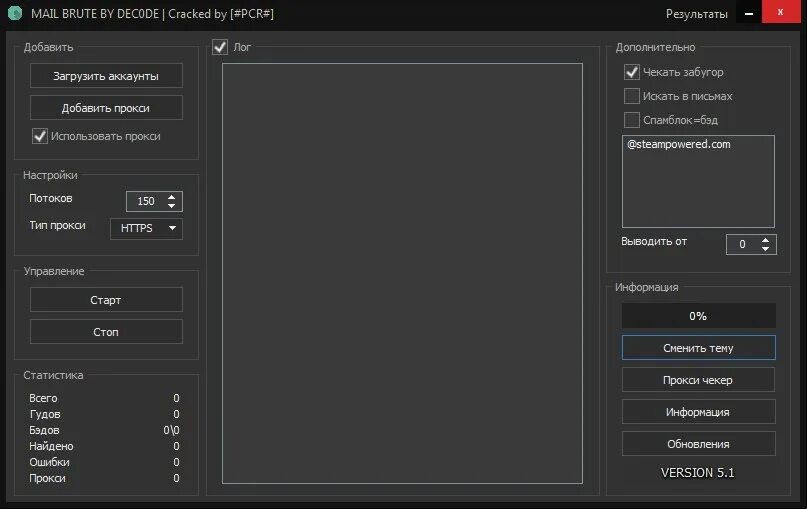Viewport: 807px width, 509px height.
Task: Open the Прокси чекер tool
Action: pyautogui.click(x=698, y=379)
